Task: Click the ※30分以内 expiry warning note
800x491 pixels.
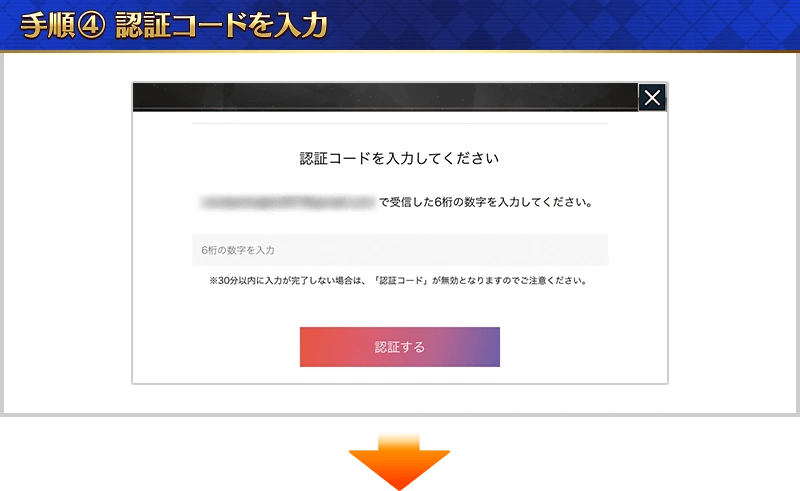Action: click(399, 281)
